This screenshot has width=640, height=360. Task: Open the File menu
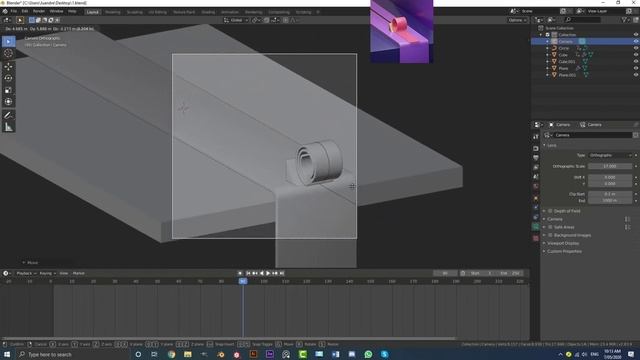click(x=14, y=11)
